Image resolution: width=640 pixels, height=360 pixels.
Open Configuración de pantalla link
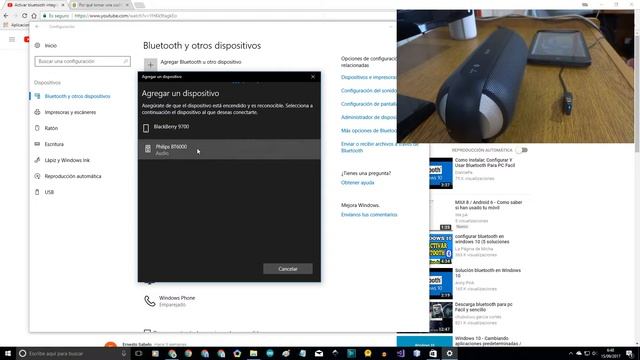(x=369, y=104)
